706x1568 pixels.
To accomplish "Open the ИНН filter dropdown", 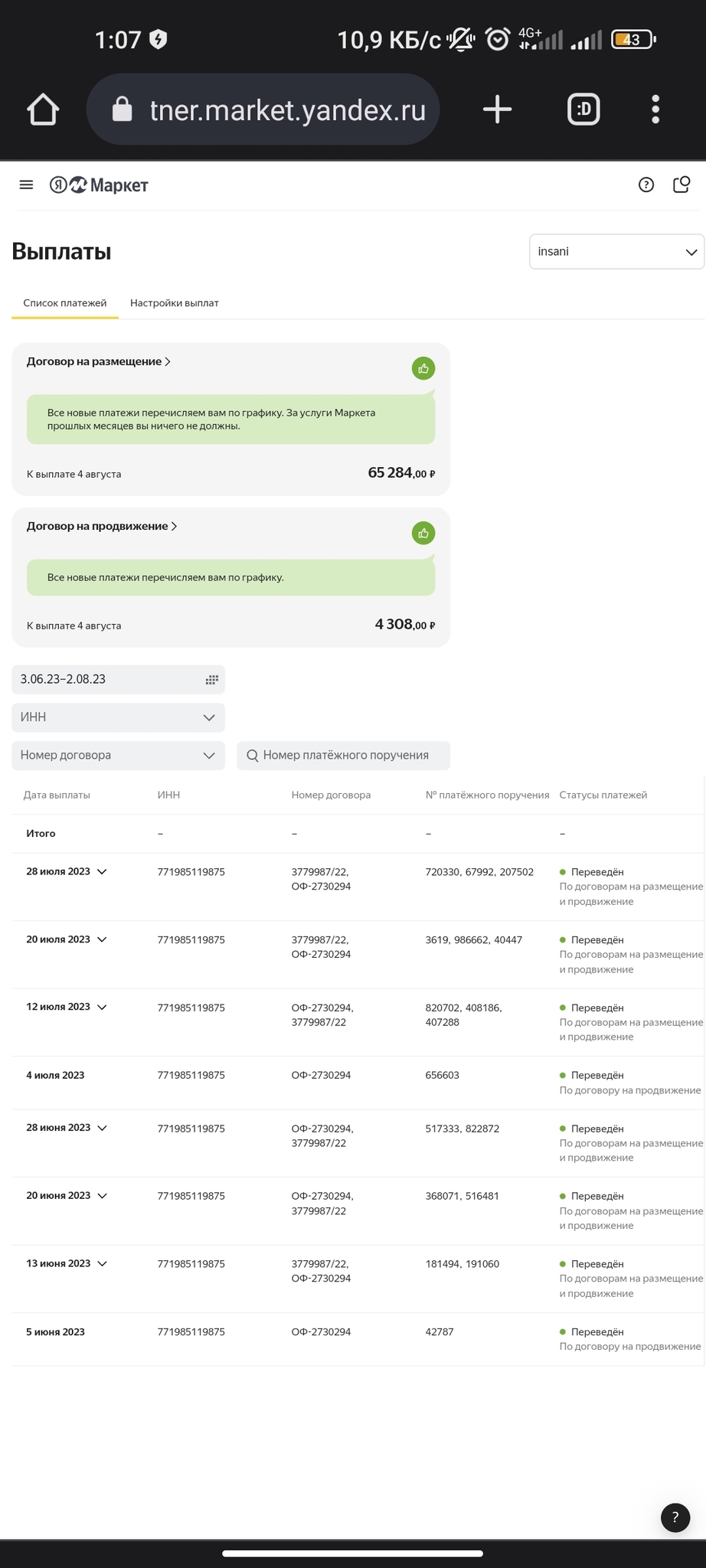I will tap(118, 717).
